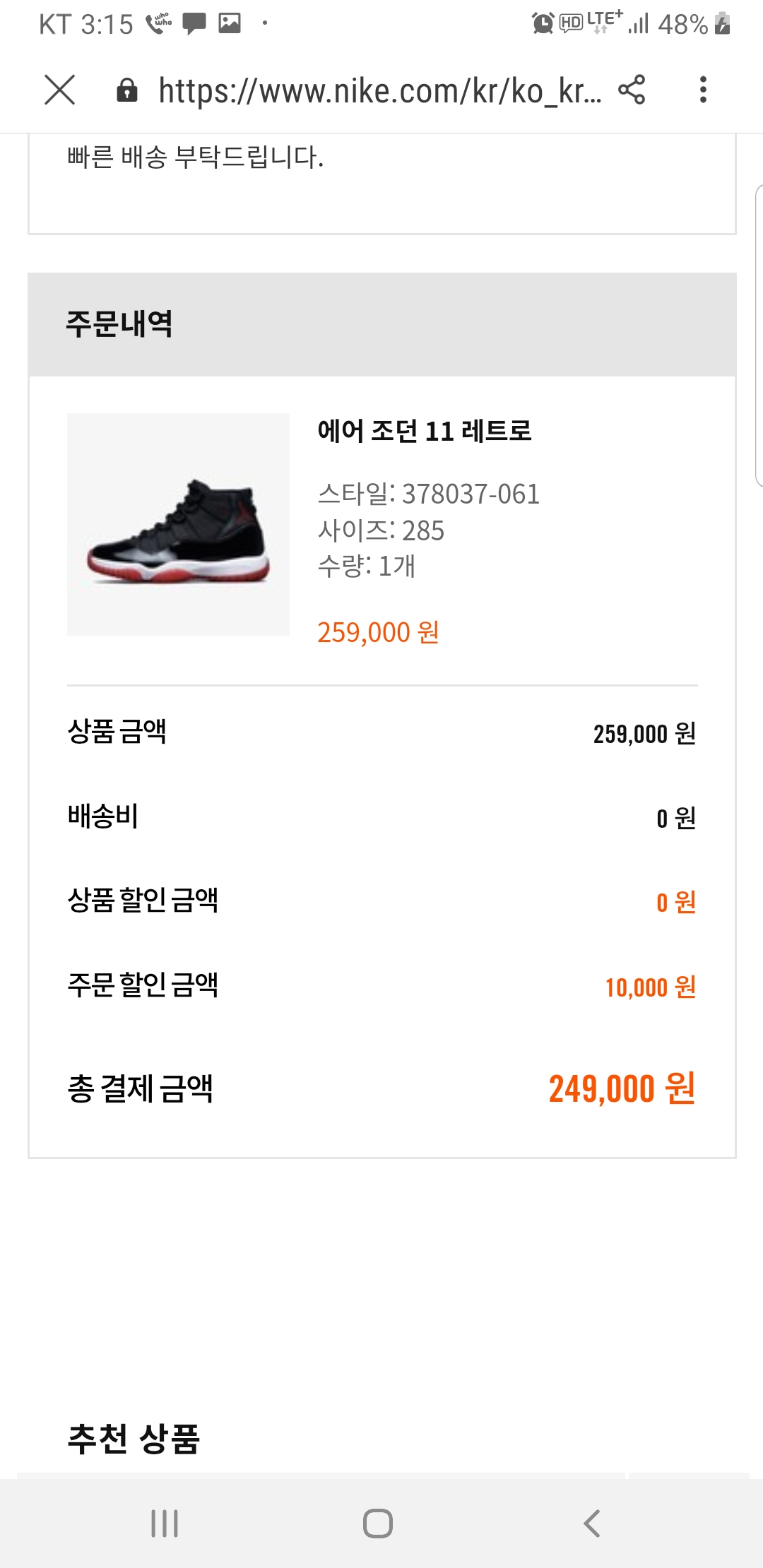Tap the 에어 조던 11 레트로 product title
The width and height of the screenshot is (763, 1568).
(425, 431)
